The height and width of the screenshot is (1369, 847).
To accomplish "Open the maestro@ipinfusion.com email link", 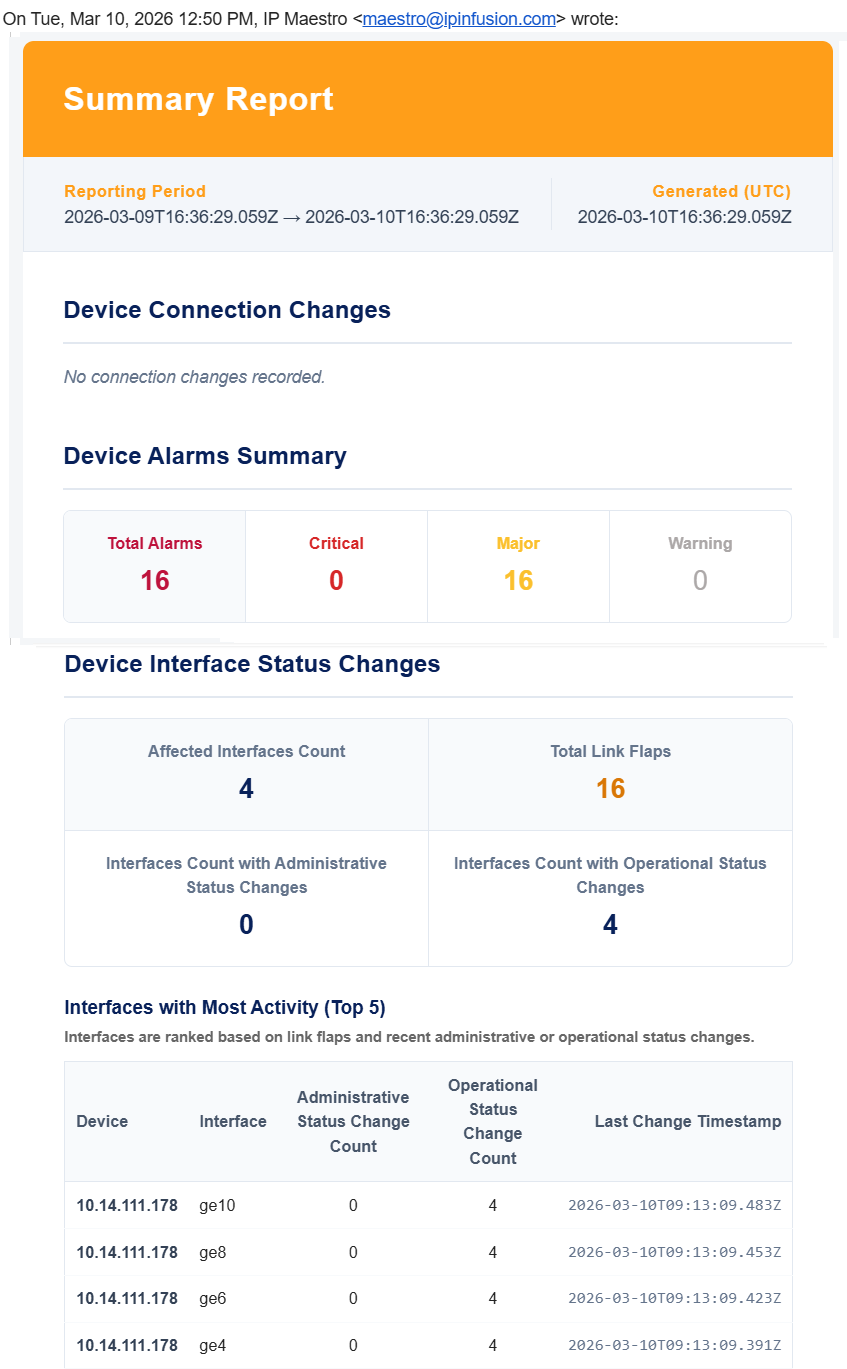I will [x=459, y=19].
